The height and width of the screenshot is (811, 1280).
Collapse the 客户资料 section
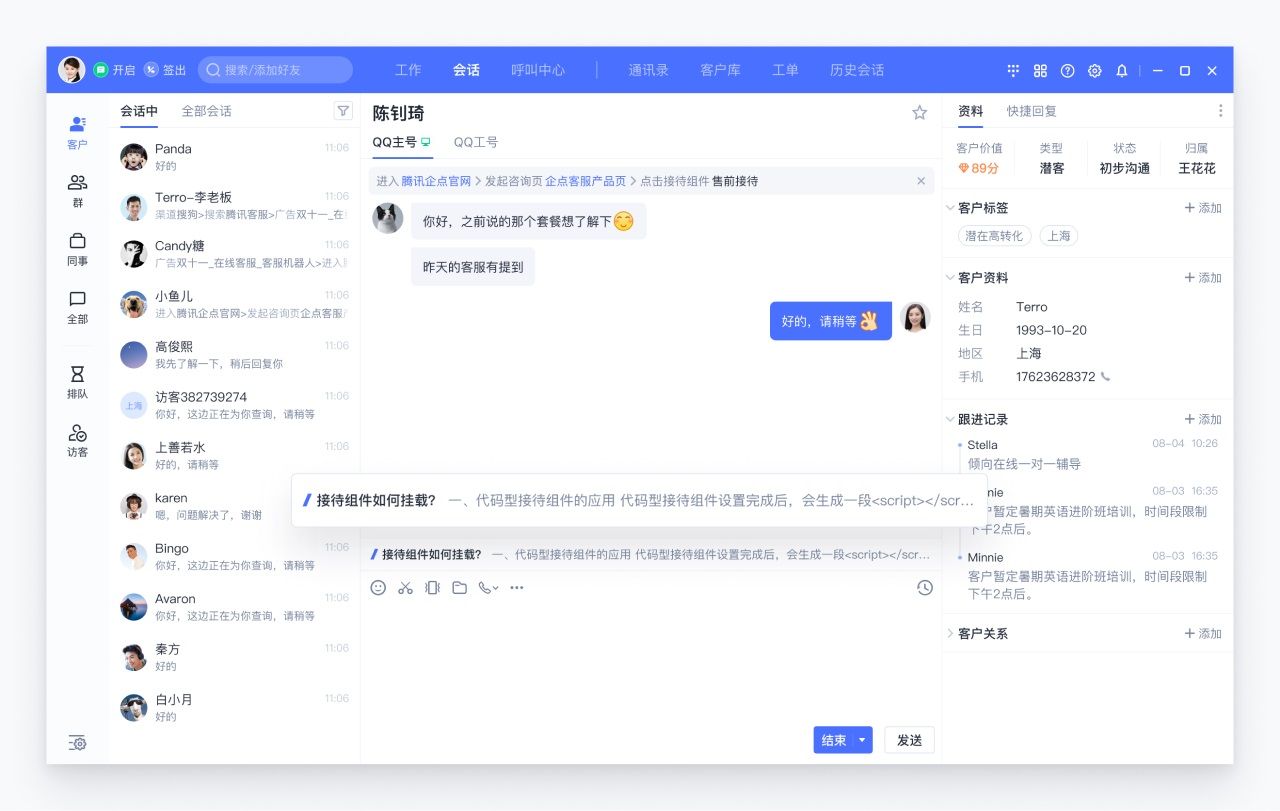(x=950, y=278)
